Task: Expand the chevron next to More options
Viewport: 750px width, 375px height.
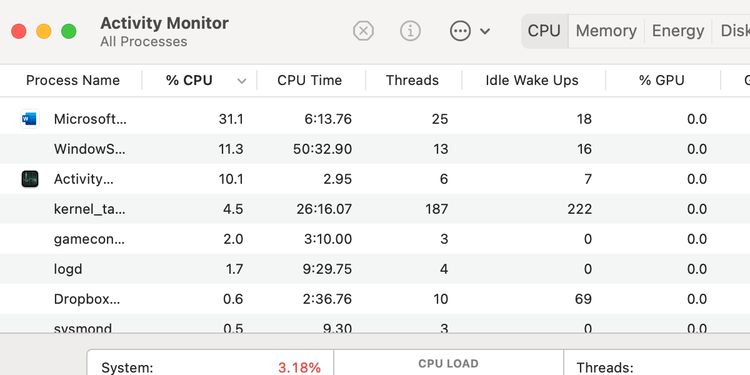Action: click(485, 32)
